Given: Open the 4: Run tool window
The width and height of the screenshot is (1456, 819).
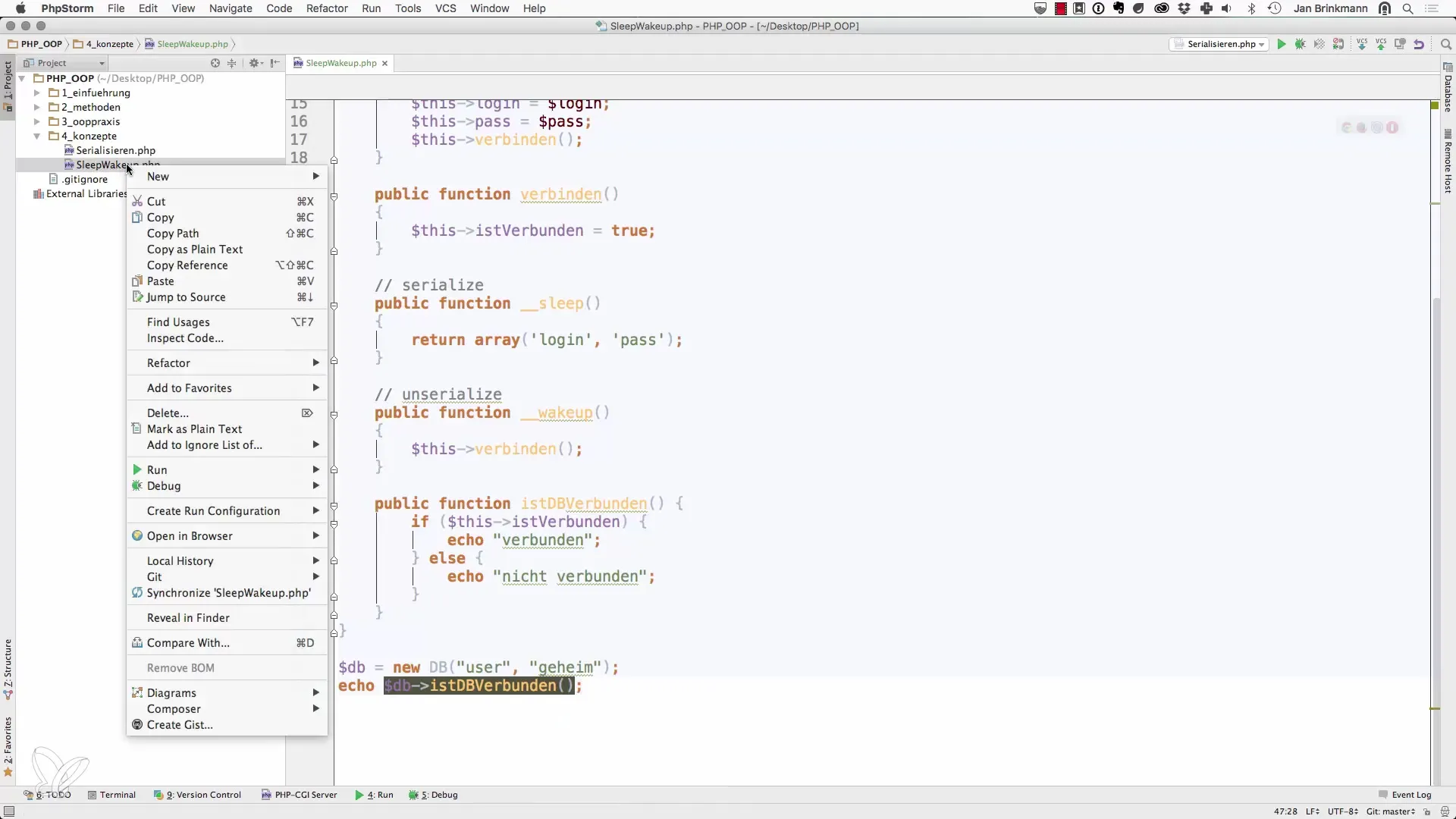Looking at the screenshot, I should tap(374, 795).
